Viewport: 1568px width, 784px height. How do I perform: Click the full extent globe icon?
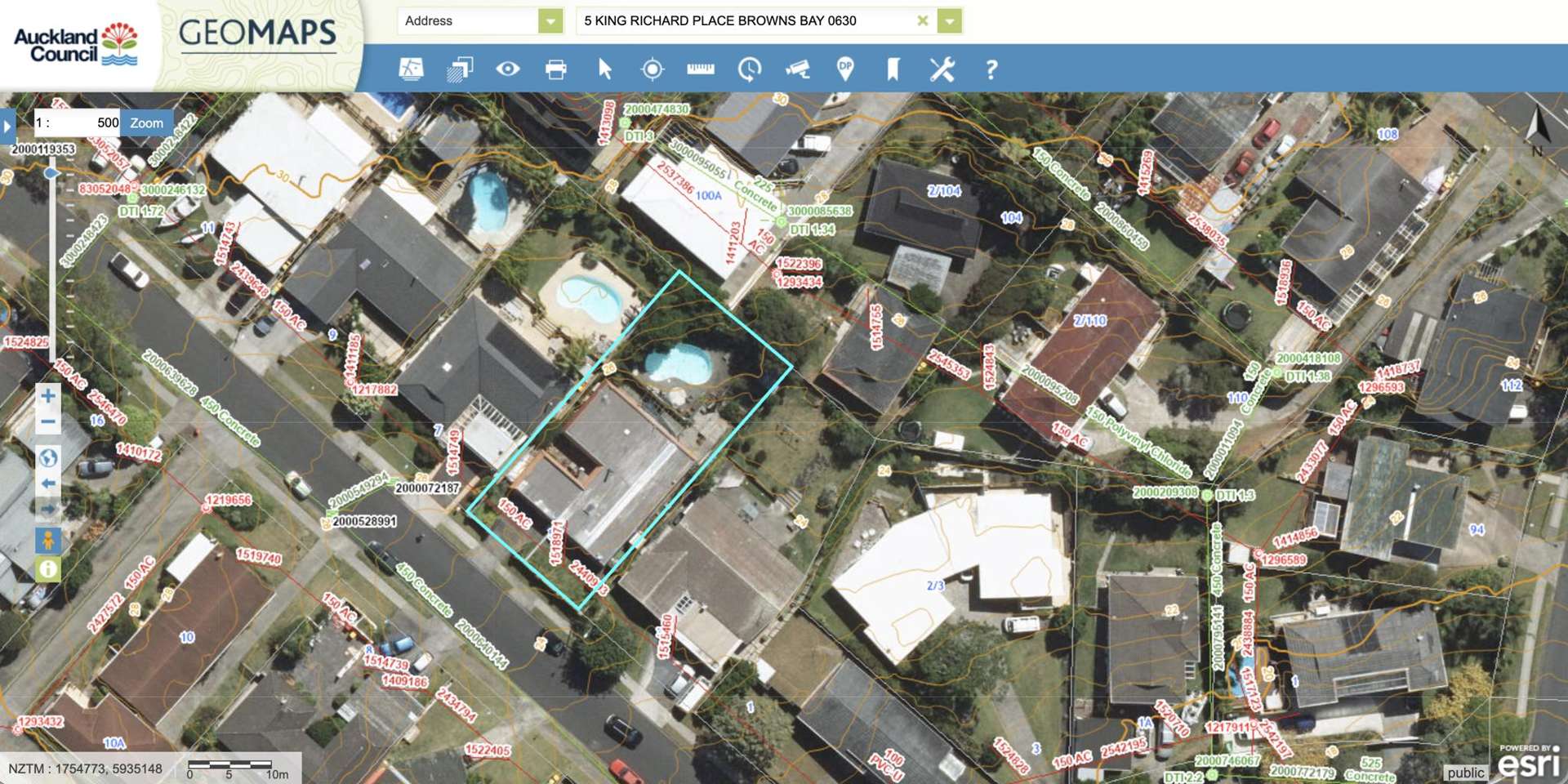coord(48,457)
